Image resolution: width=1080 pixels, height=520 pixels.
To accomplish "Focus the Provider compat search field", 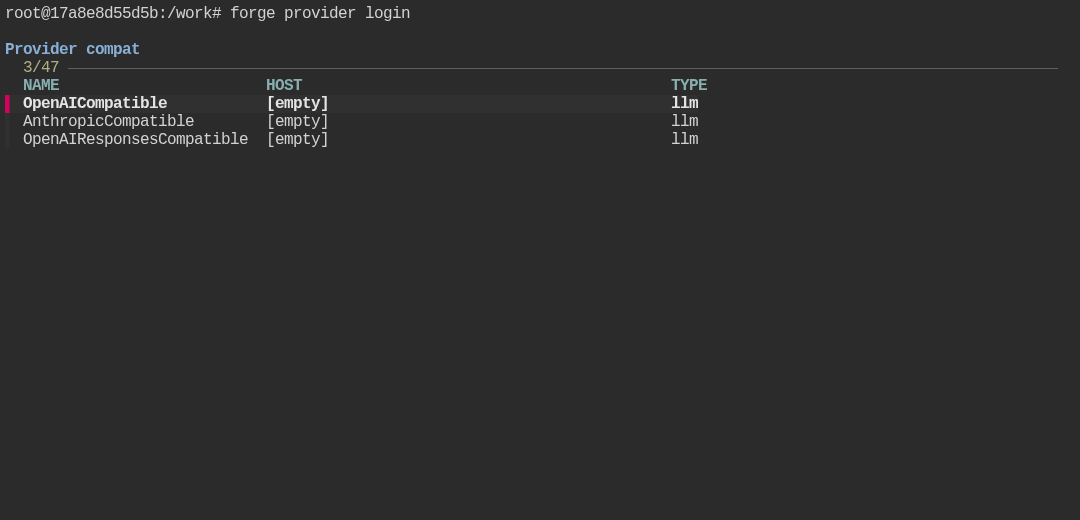I will click(72, 50).
